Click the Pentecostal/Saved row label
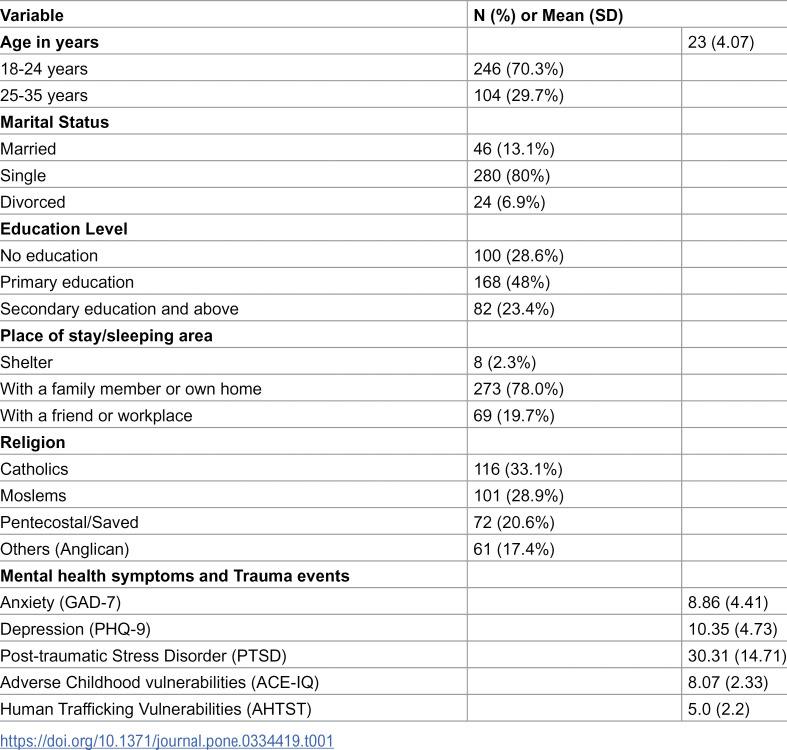The width and height of the screenshot is (787, 750). pyautogui.click(x=69, y=522)
